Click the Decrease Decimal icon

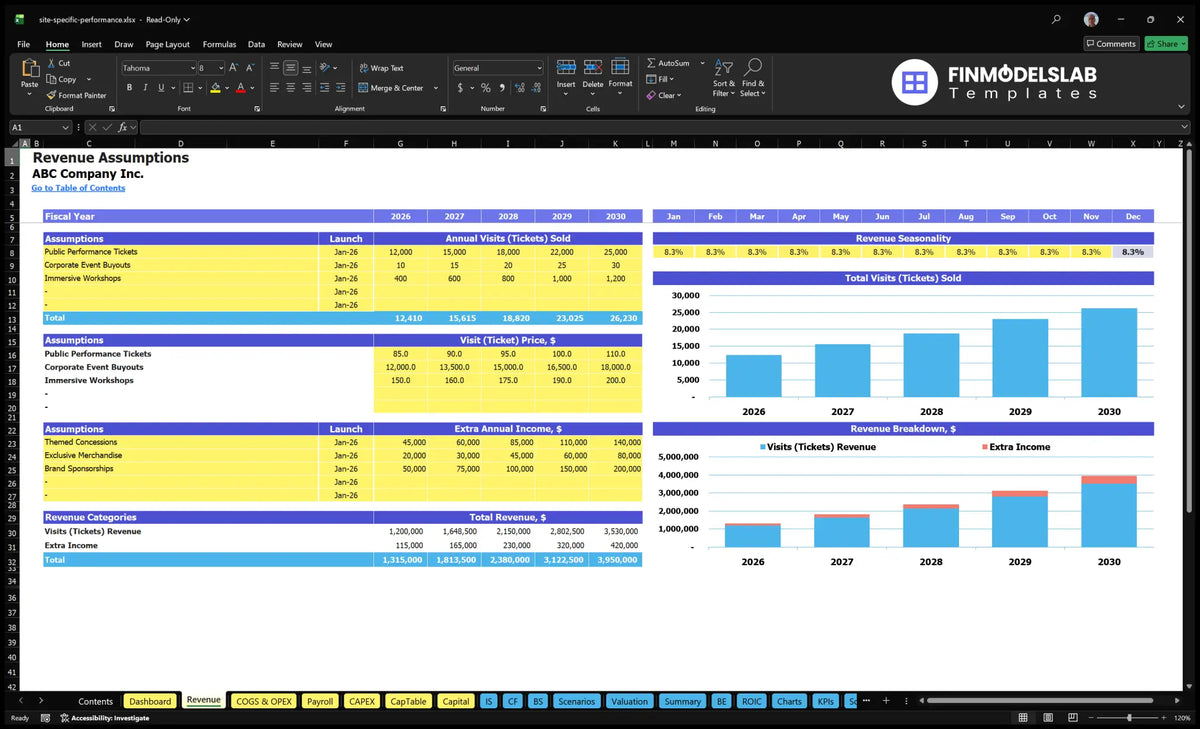pos(536,88)
